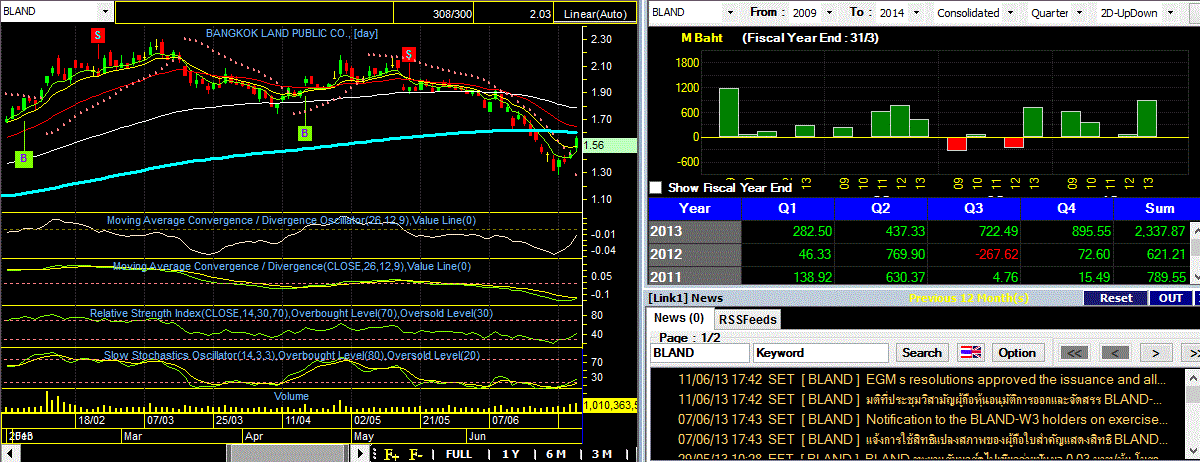Click the Volume panel label
The width and height of the screenshot is (1200, 462).
[291, 396]
